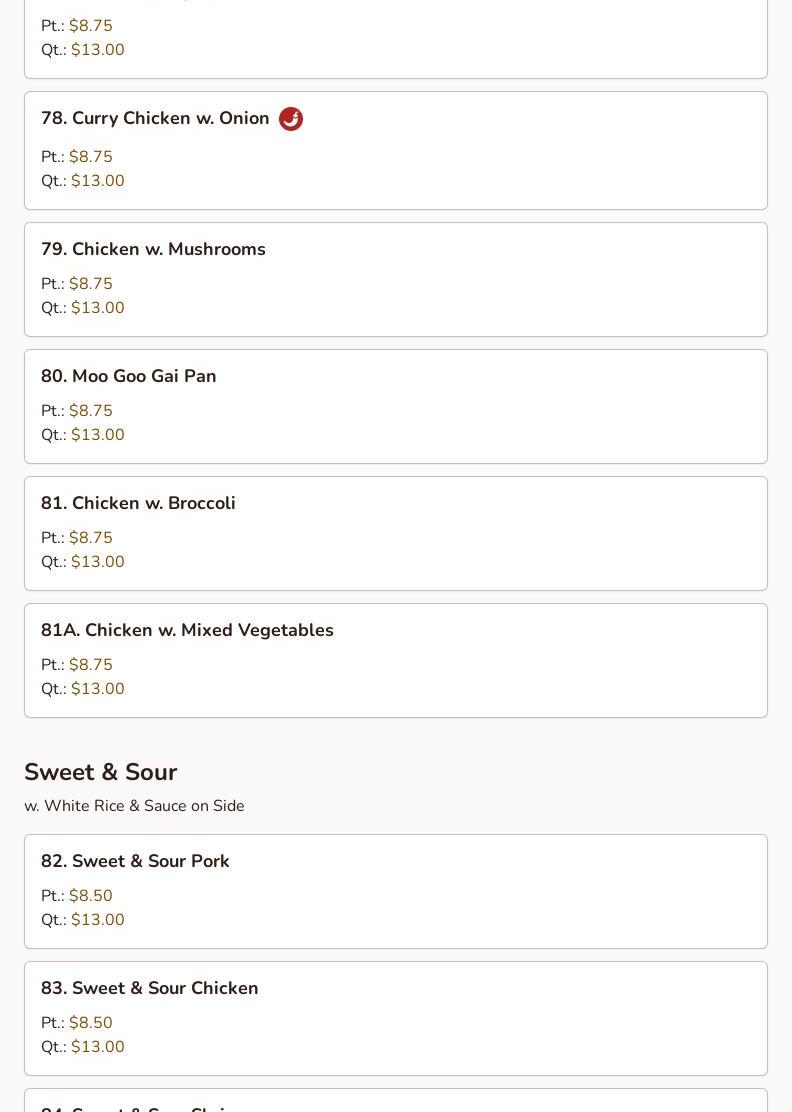The width and height of the screenshot is (792, 1112).
Task: Click the spicy chili icon beside Curry Chicken
Action: coord(290,119)
